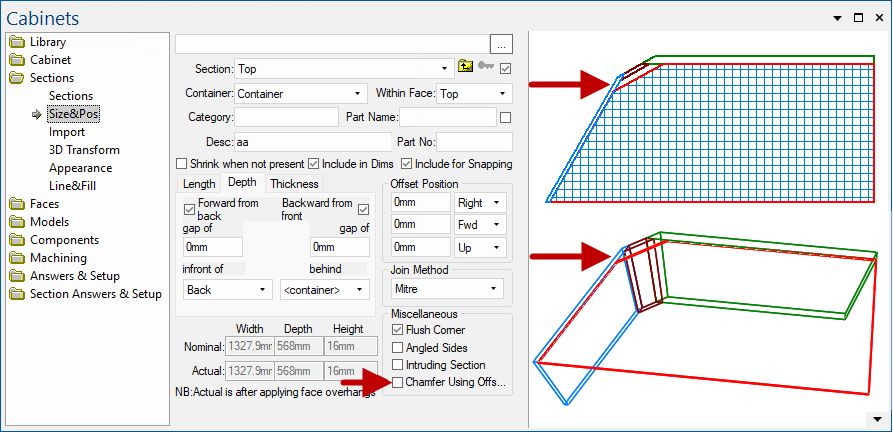The width and height of the screenshot is (893, 432).
Task: Click the Answers & Setup folder icon
Action: (x=17, y=276)
